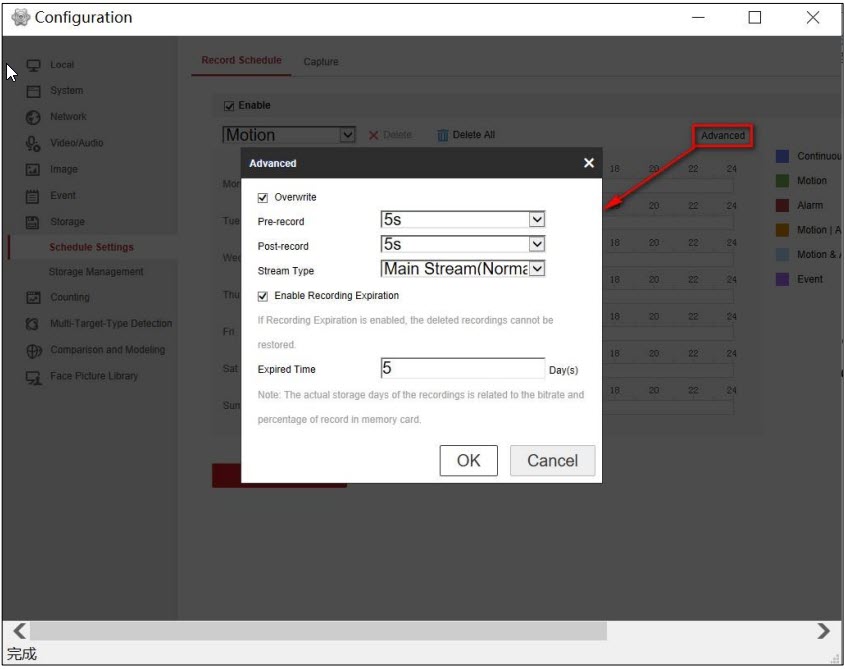Click the Cancel button
This screenshot has width=845, height=669.
[x=552, y=461]
